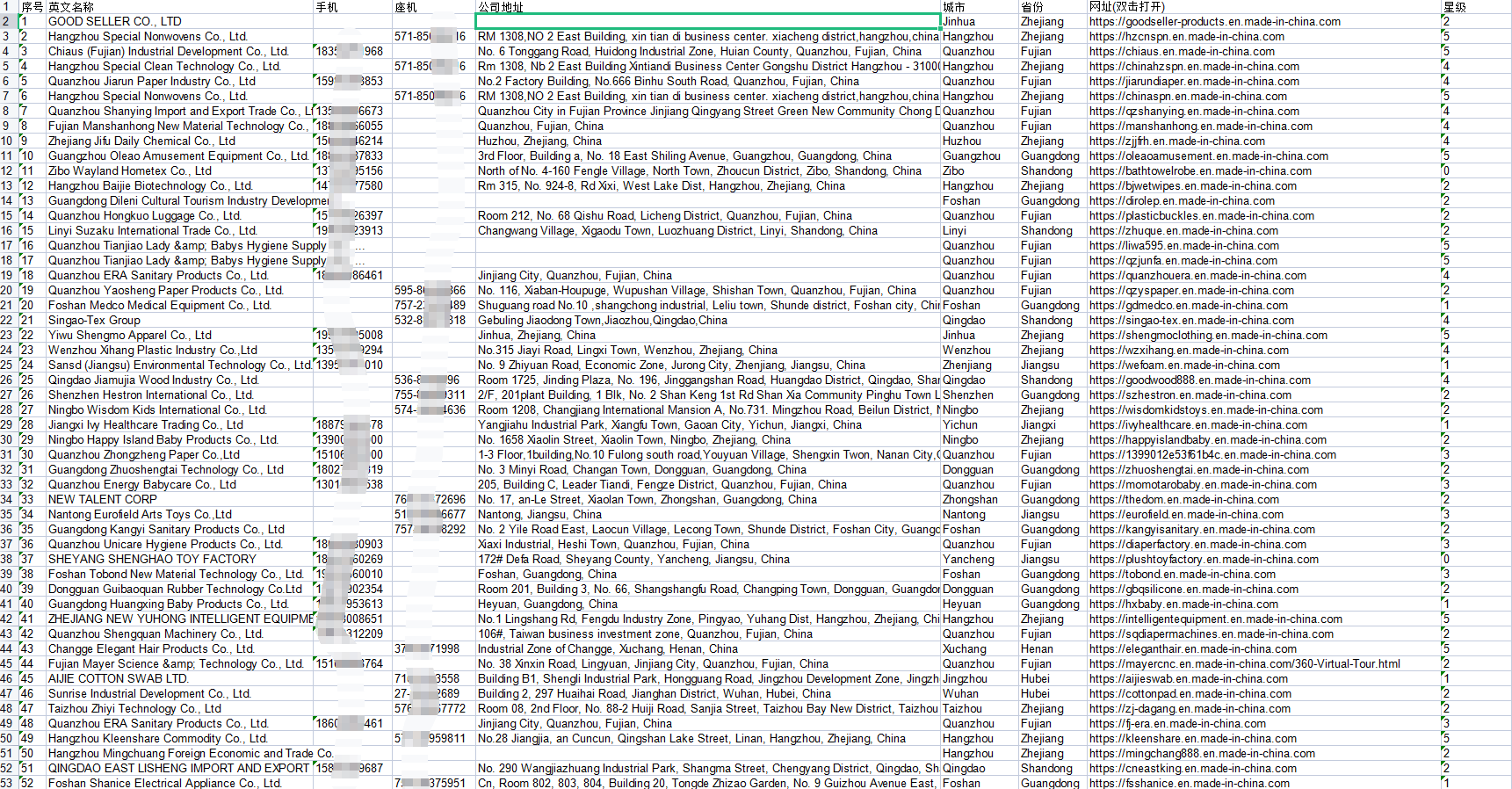Select Quanzhou Jiarun Paper Industry cell
Image resolution: width=1512 pixels, height=789 pixels.
pos(179,81)
